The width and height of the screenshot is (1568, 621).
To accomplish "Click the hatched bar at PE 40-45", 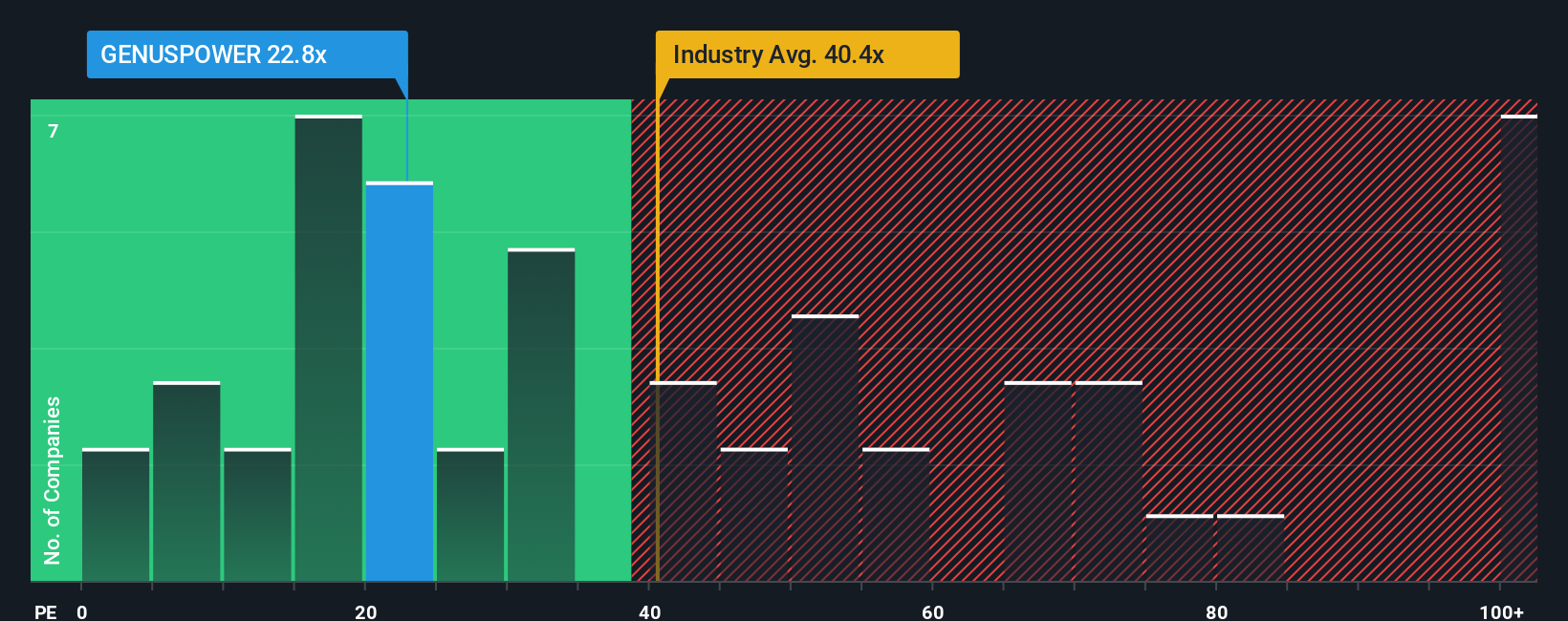I will [684, 481].
